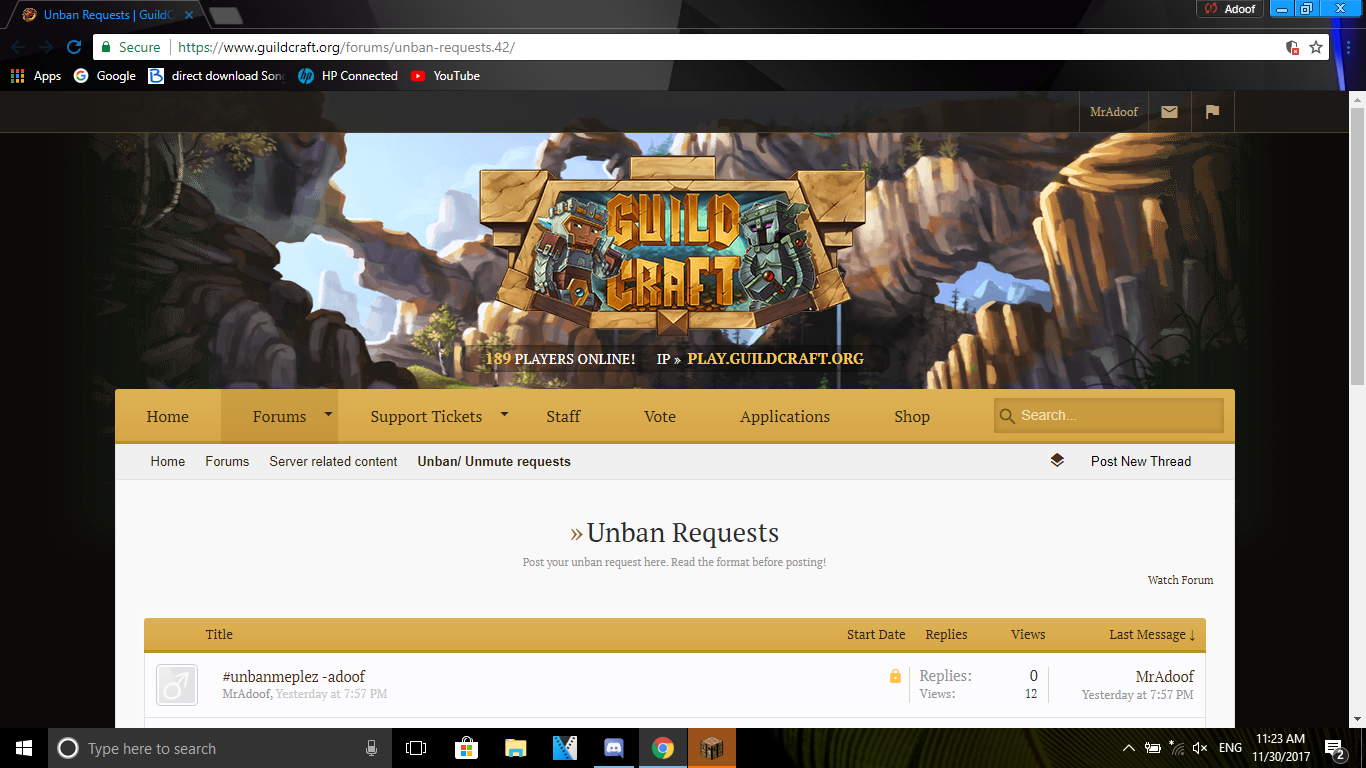Image resolution: width=1366 pixels, height=768 pixels.
Task: Sort threads by Views column
Action: point(1028,634)
